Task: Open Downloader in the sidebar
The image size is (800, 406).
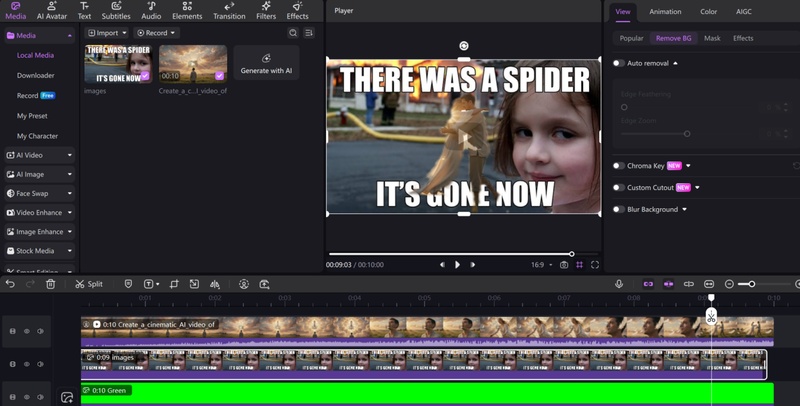Action: [36, 75]
